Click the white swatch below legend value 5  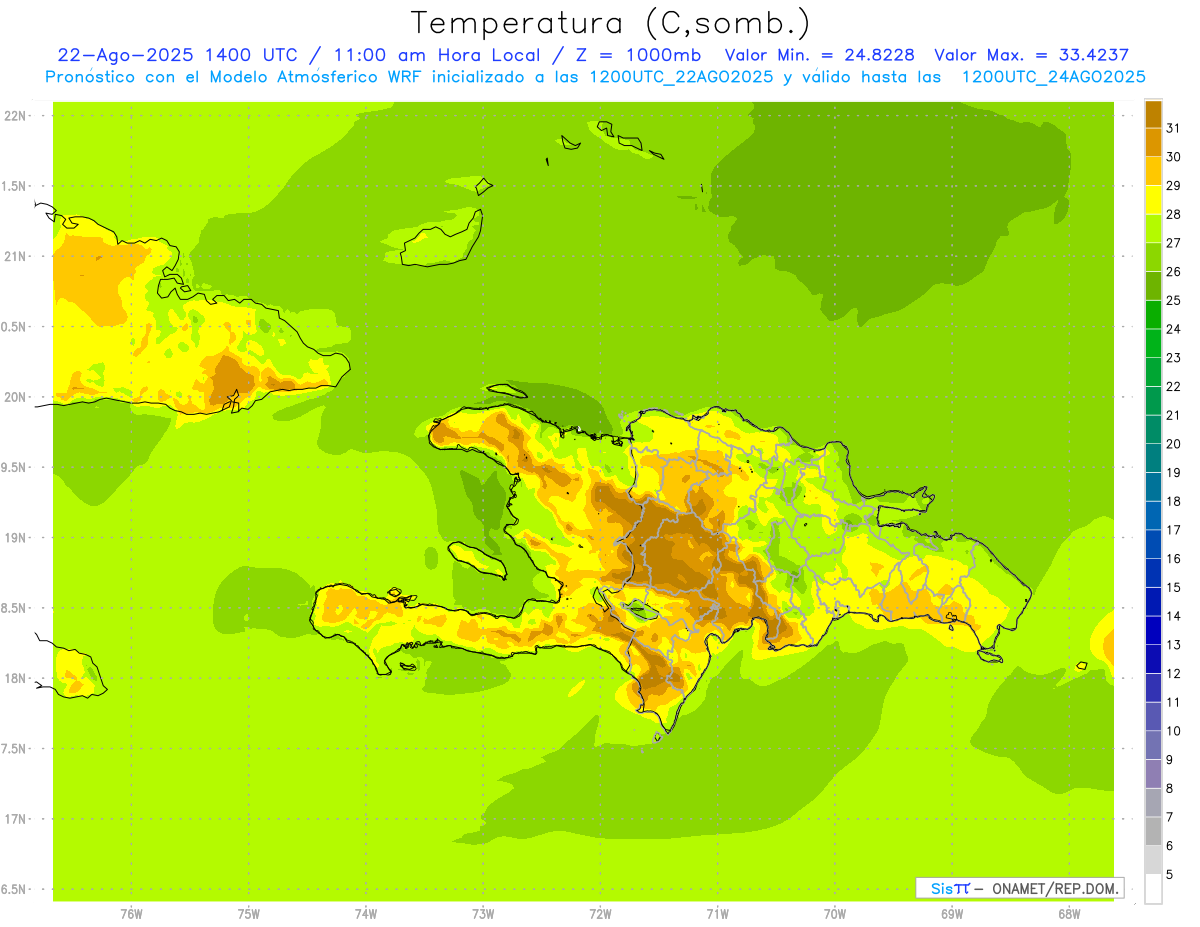pyautogui.click(x=1153, y=888)
